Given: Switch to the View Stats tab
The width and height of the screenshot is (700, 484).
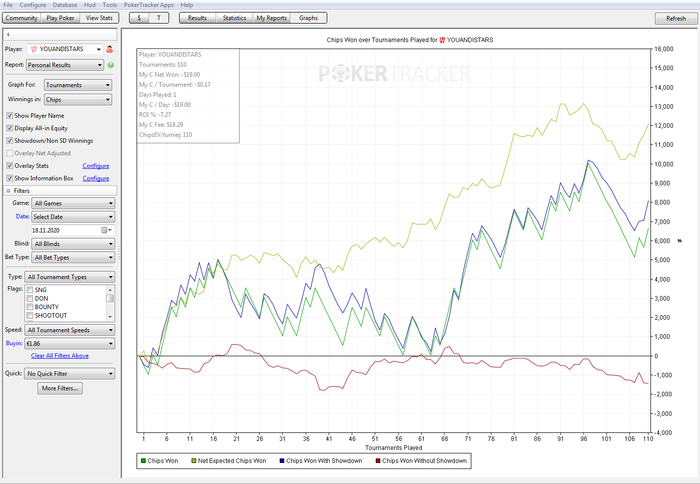Looking at the screenshot, I should (99, 18).
